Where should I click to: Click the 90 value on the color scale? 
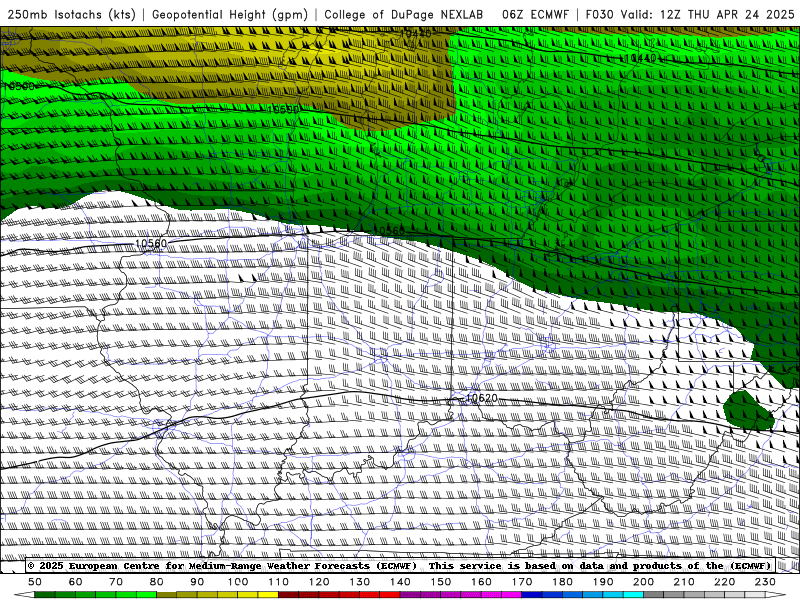pyautogui.click(x=197, y=582)
